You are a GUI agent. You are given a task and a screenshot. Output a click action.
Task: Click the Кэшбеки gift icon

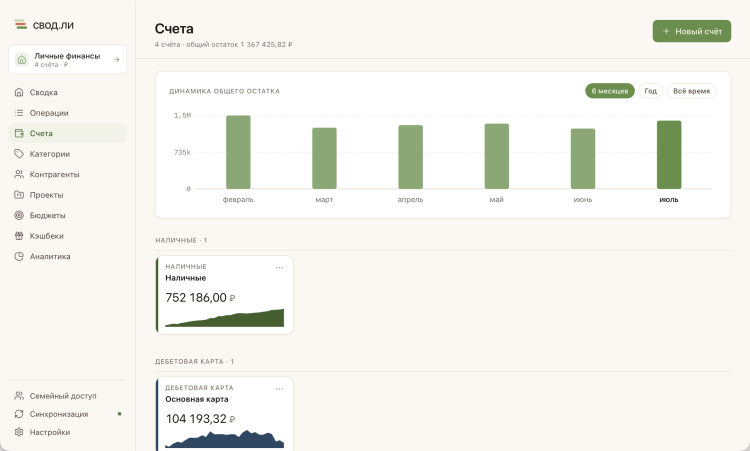[19, 236]
